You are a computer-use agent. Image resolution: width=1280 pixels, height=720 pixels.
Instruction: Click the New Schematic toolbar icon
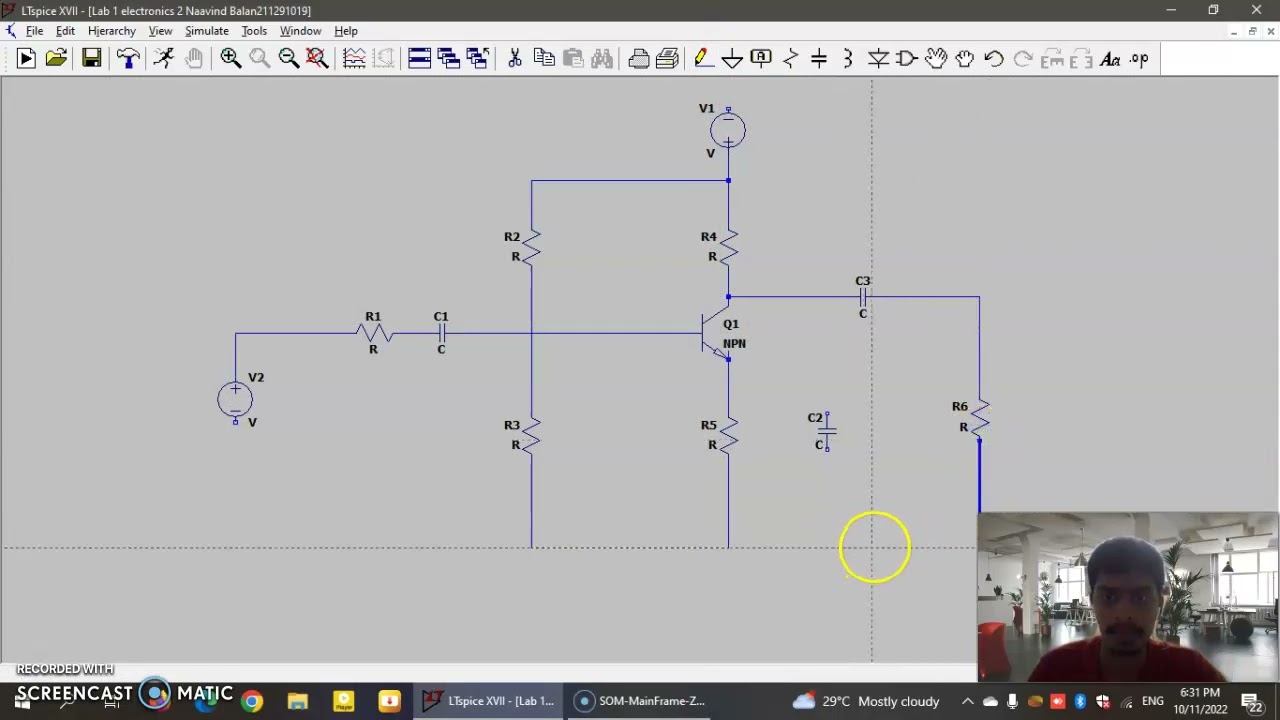click(x=26, y=59)
